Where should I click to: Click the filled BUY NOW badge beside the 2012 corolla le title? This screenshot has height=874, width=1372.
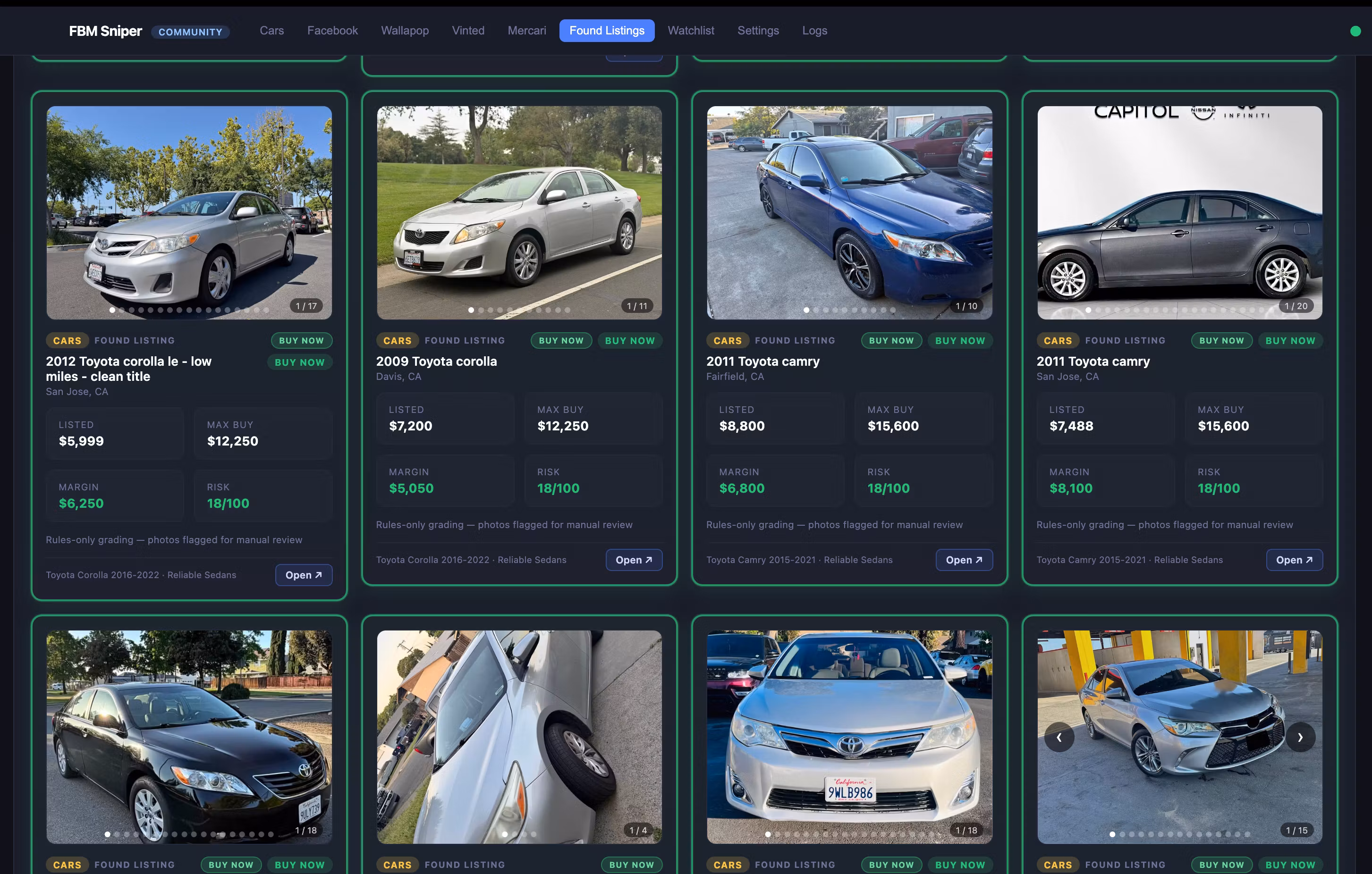[x=300, y=363]
